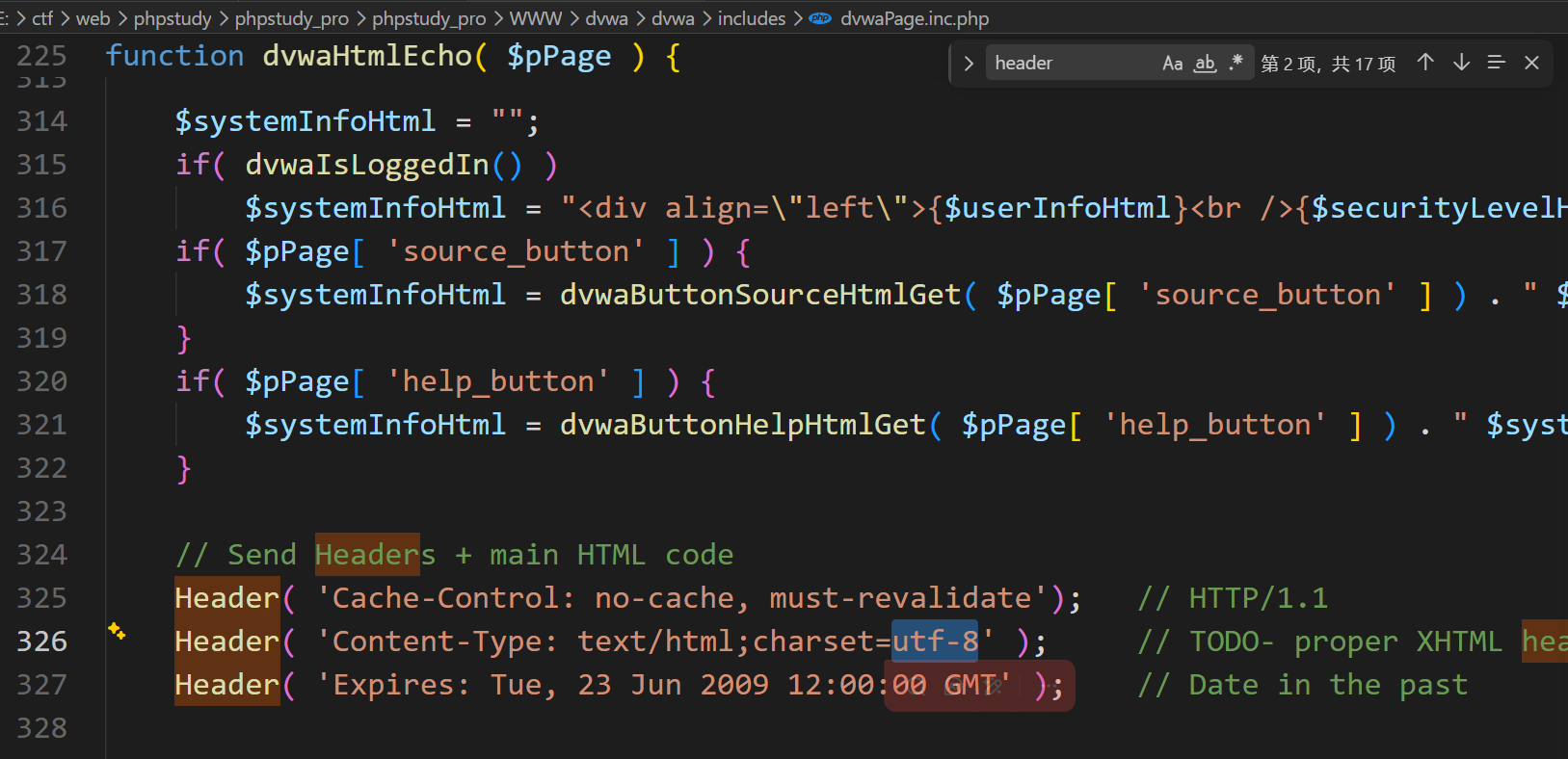Click '// Date in the past' comment

point(1303,685)
